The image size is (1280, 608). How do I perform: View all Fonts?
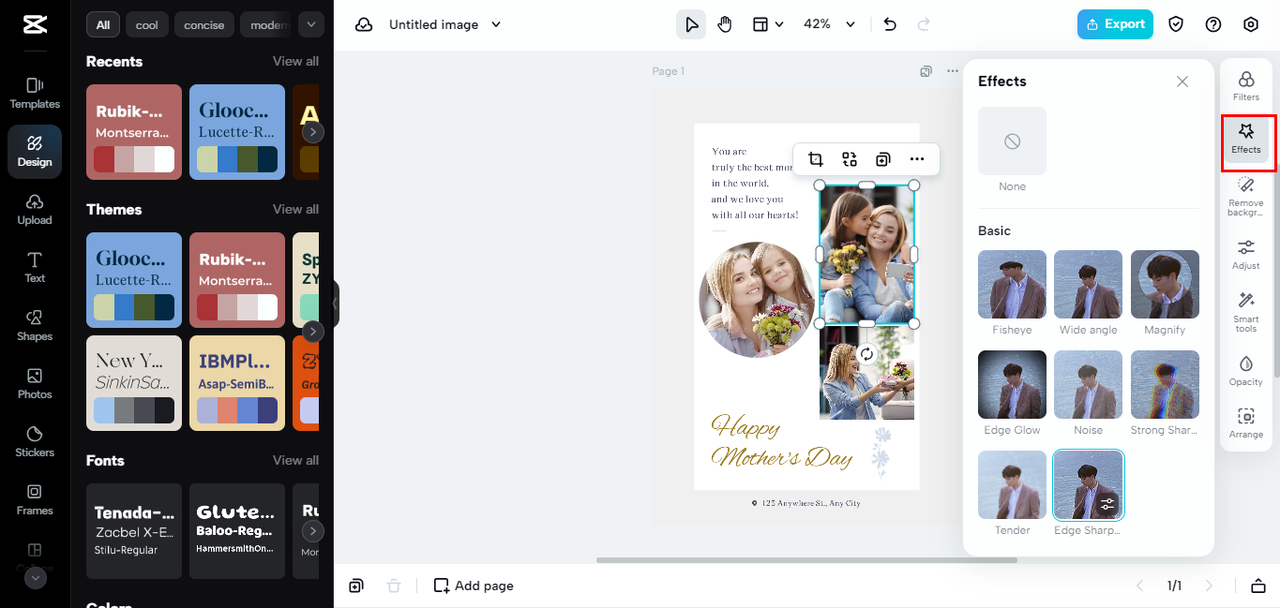tap(296, 460)
